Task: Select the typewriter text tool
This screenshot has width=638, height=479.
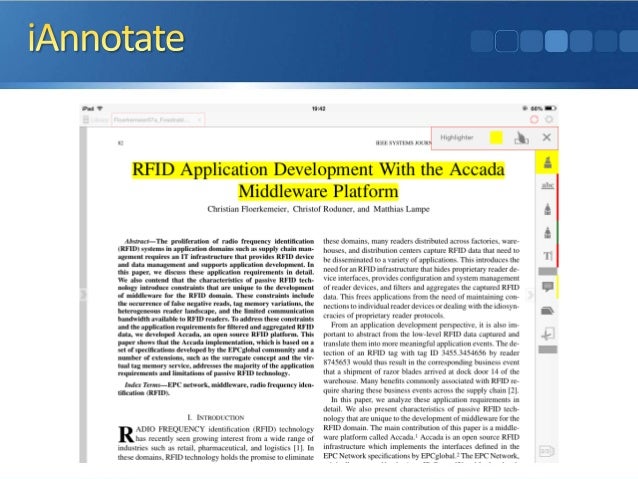Action: tap(548, 256)
